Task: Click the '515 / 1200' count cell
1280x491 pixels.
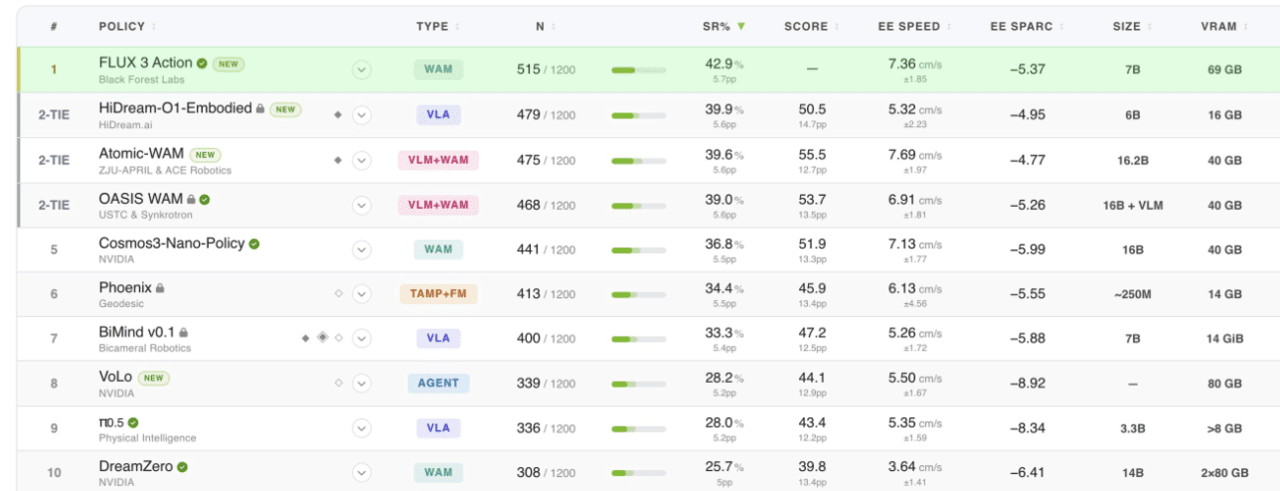Action: click(x=546, y=70)
